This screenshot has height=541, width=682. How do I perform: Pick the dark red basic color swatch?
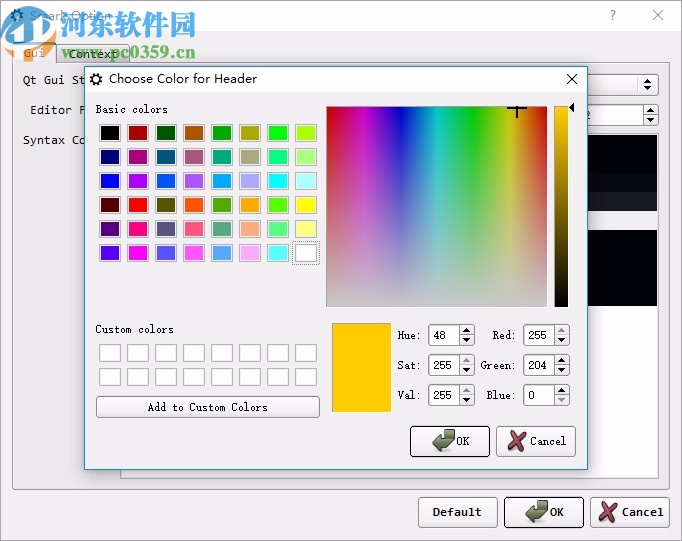138,133
